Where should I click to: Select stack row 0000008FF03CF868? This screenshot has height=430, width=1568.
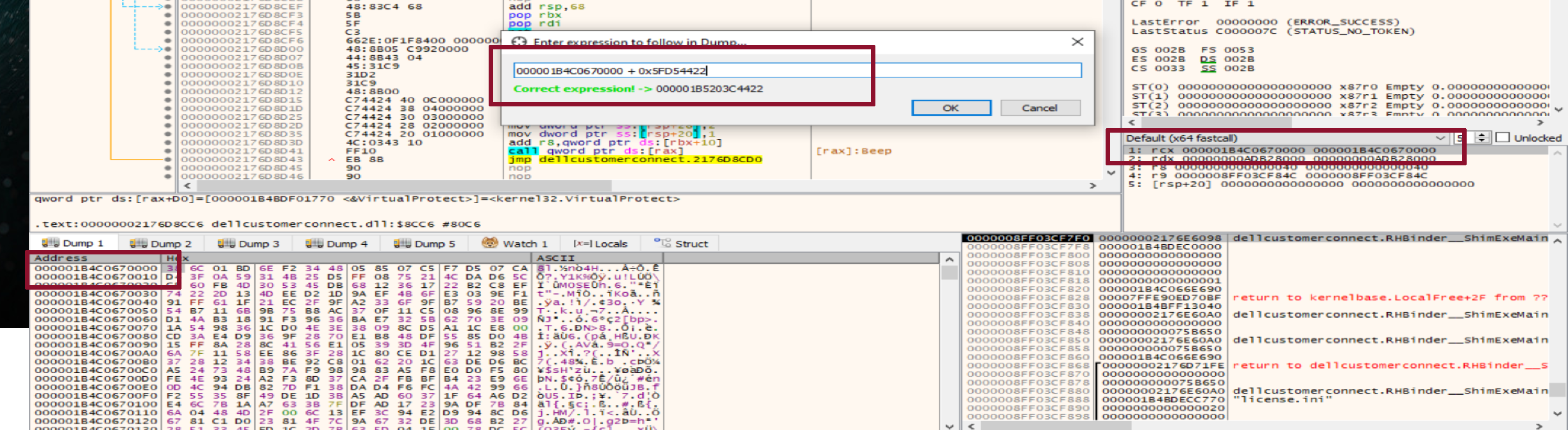1257,365
